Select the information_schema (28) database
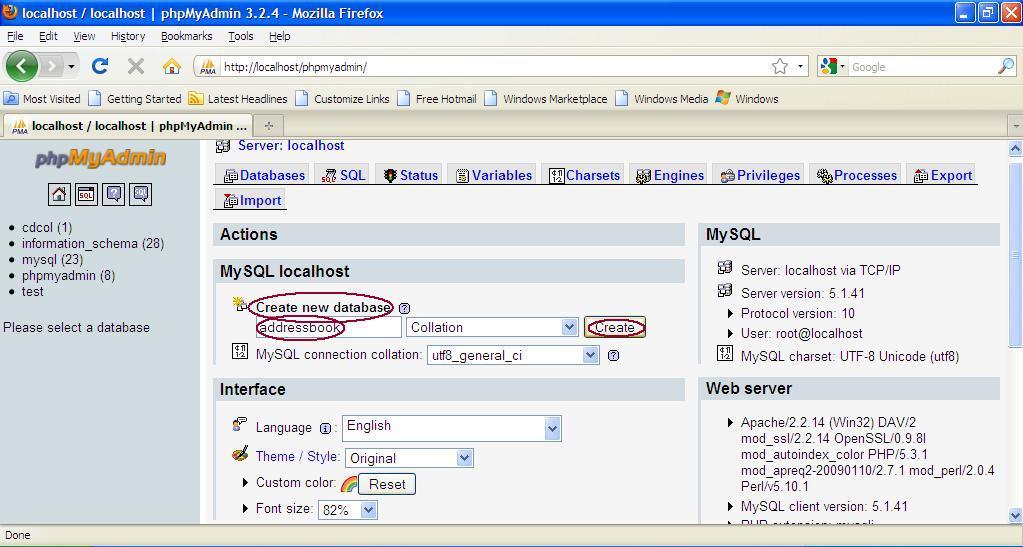 click(93, 243)
